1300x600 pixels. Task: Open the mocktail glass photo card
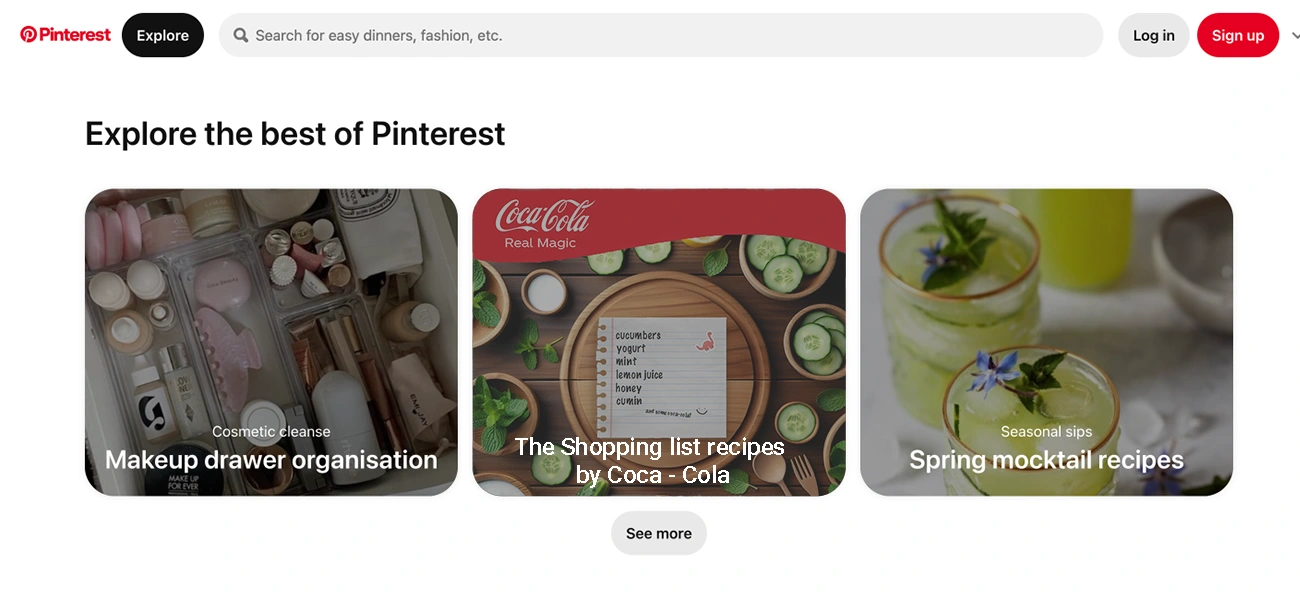(1046, 342)
